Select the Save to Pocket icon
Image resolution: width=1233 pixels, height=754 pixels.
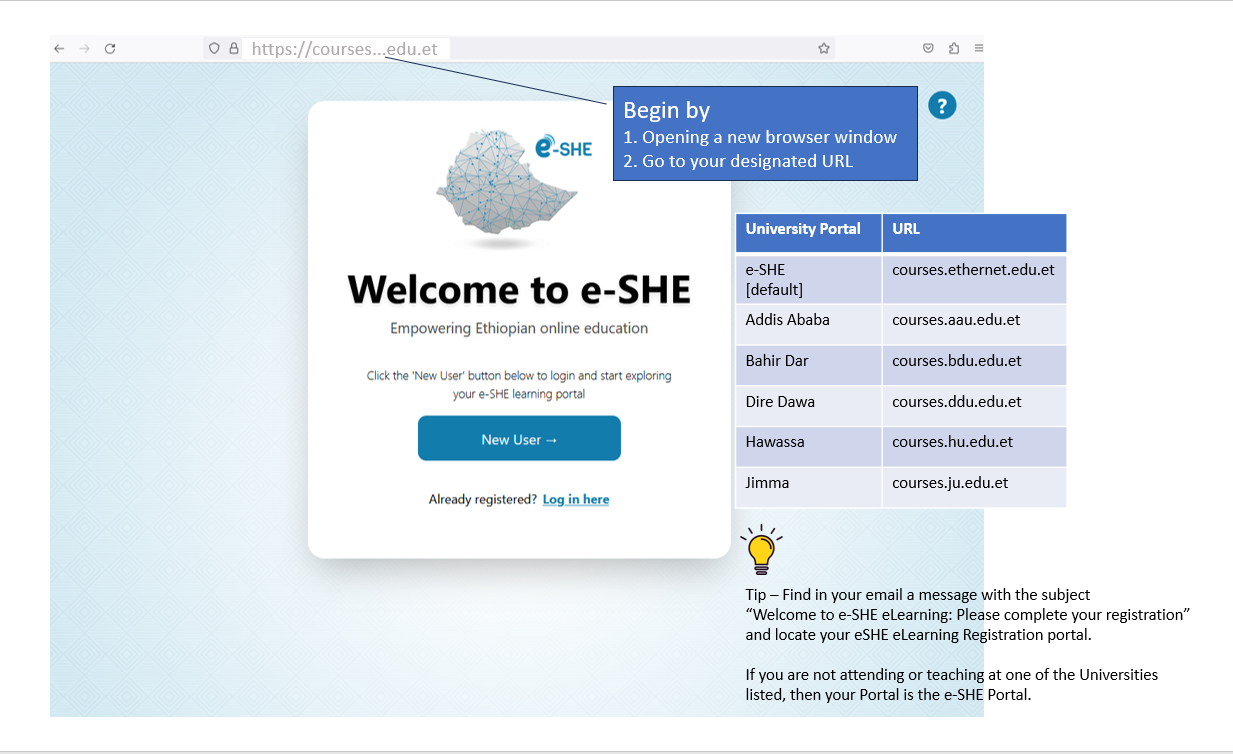point(928,47)
